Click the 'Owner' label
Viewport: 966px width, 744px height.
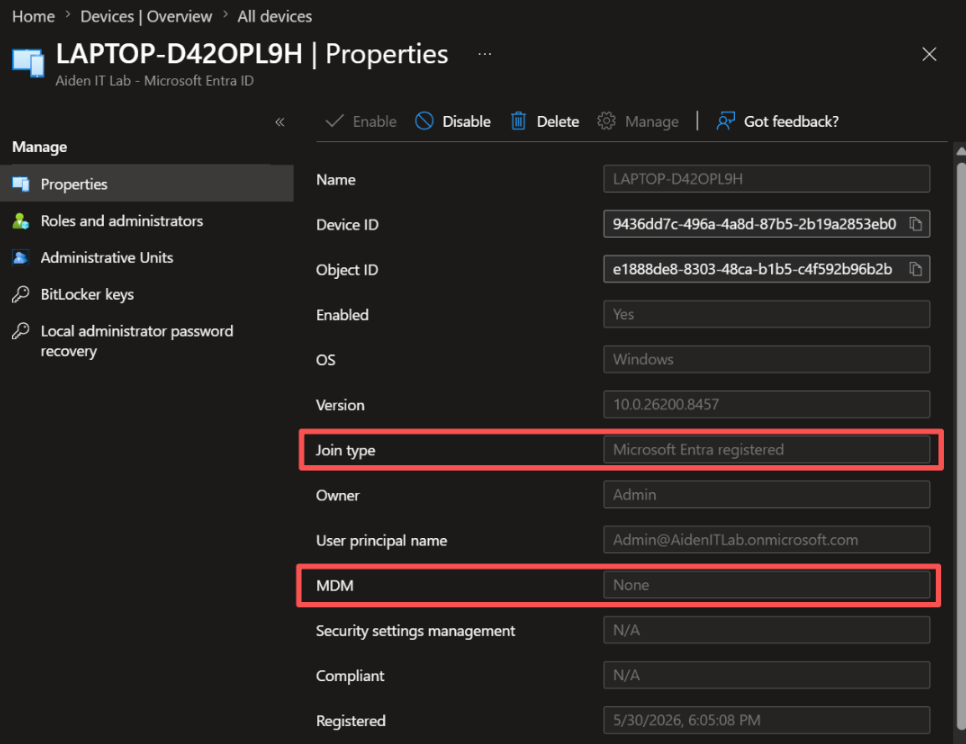click(337, 496)
